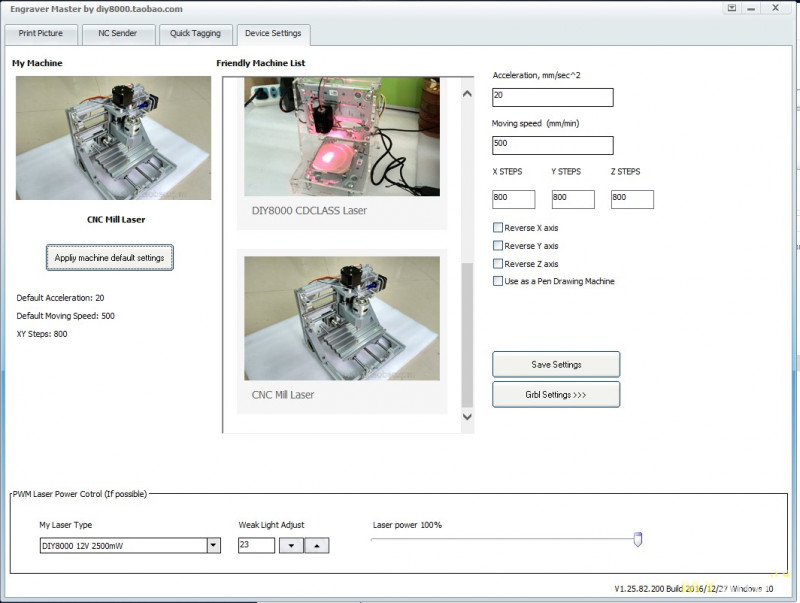This screenshot has height=603, width=800.
Task: Click the Laser power slider handle
Action: point(638,539)
